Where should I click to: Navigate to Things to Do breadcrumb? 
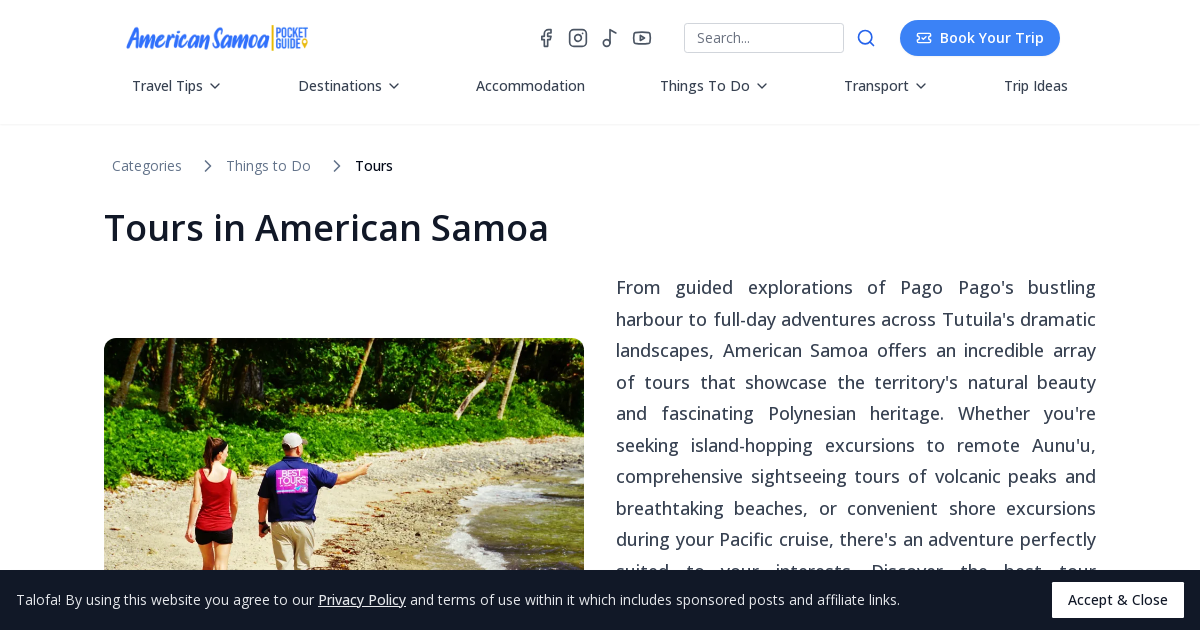268,166
